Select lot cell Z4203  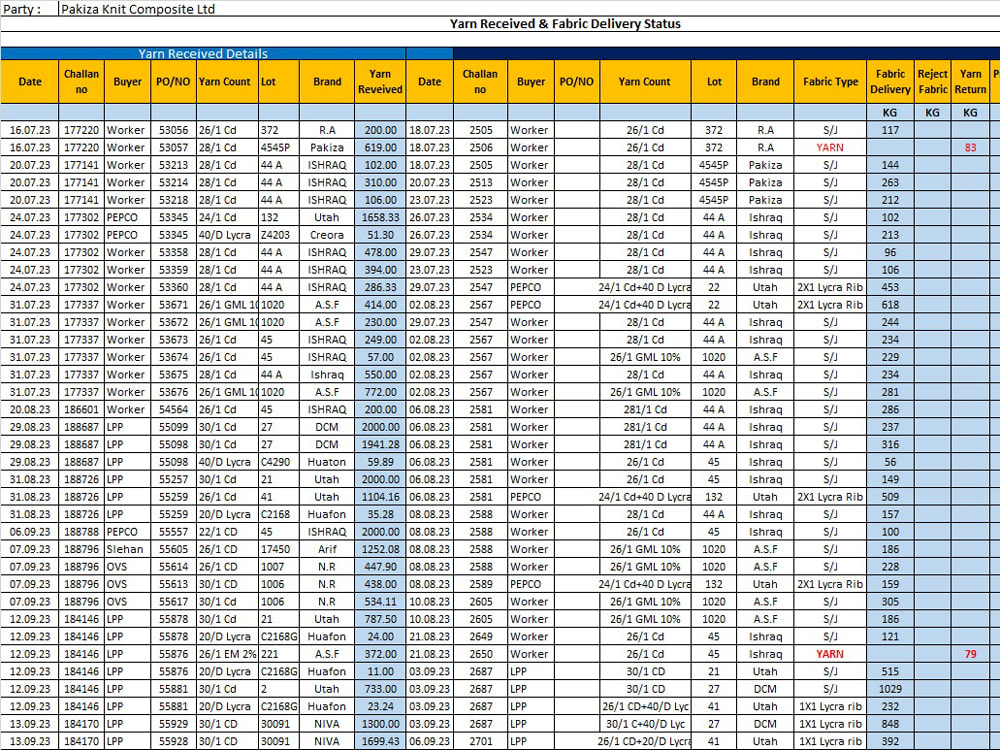pos(279,235)
